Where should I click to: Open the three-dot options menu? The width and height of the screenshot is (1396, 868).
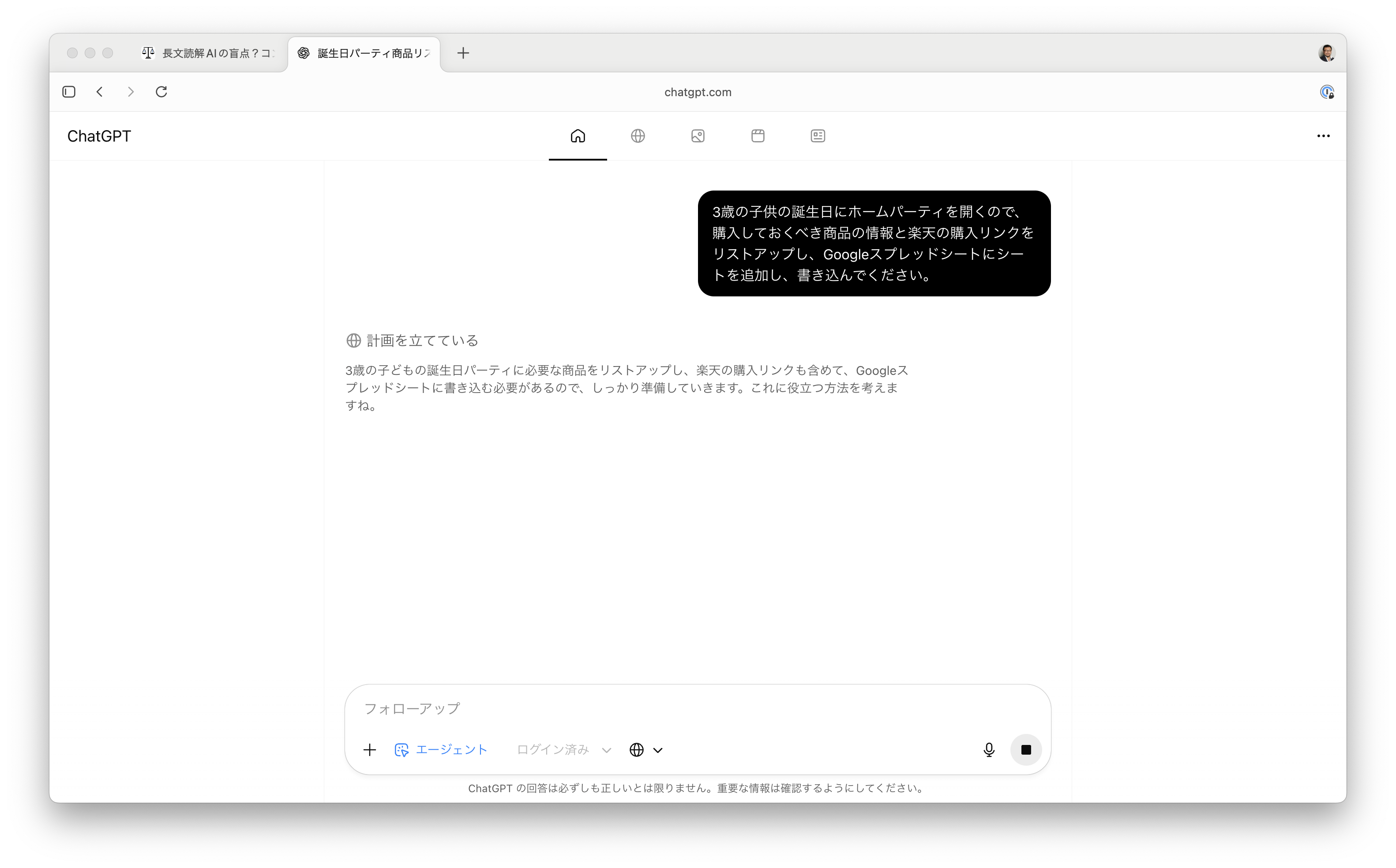coord(1324,136)
